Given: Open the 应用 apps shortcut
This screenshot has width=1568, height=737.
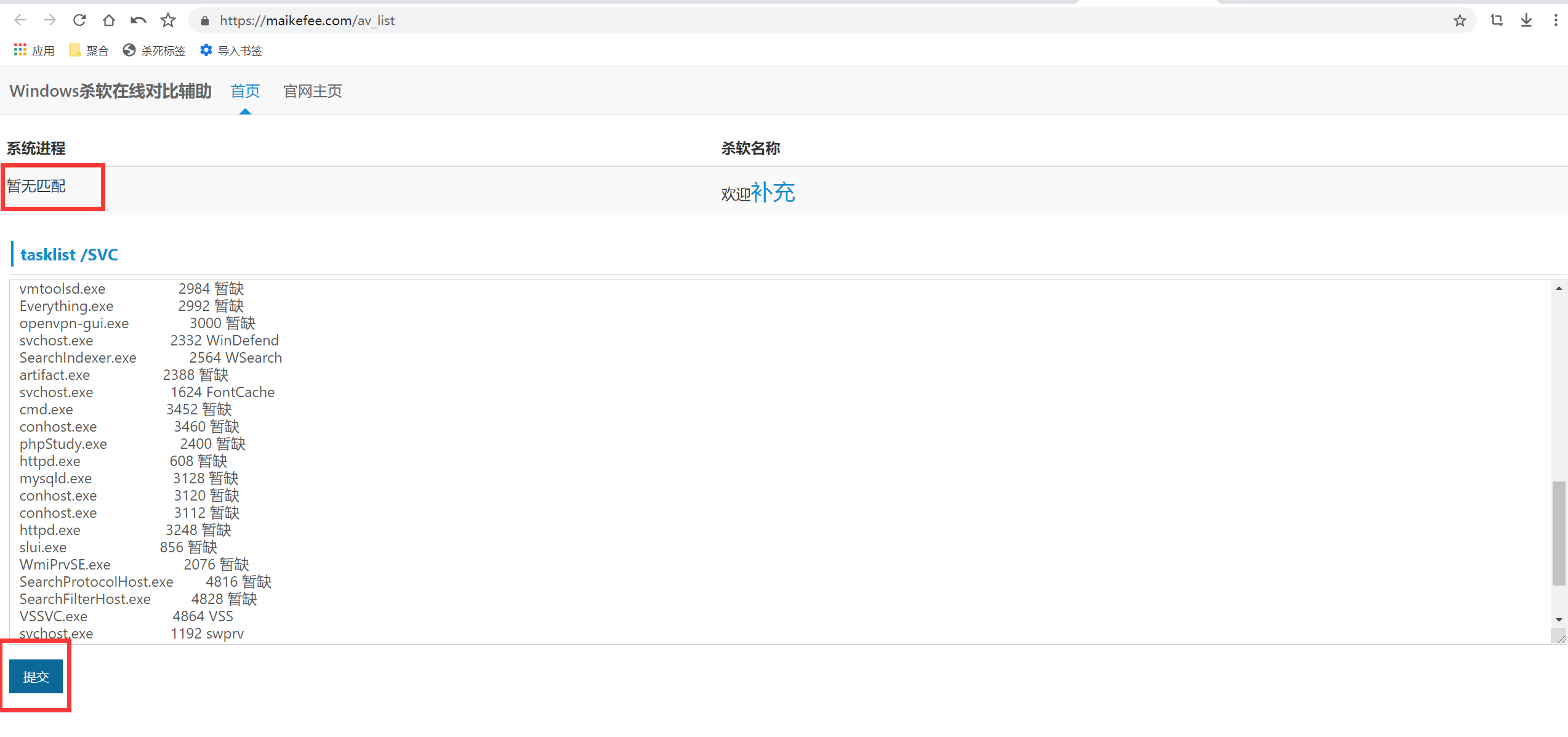Looking at the screenshot, I should [34, 50].
